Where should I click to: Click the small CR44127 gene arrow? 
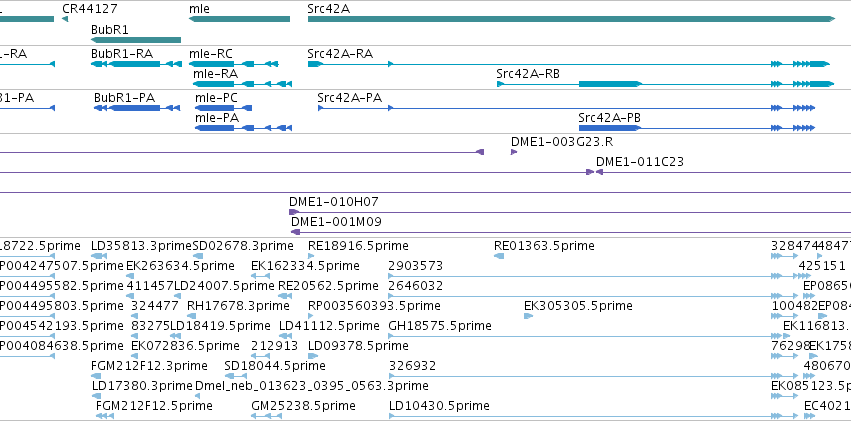click(x=65, y=19)
